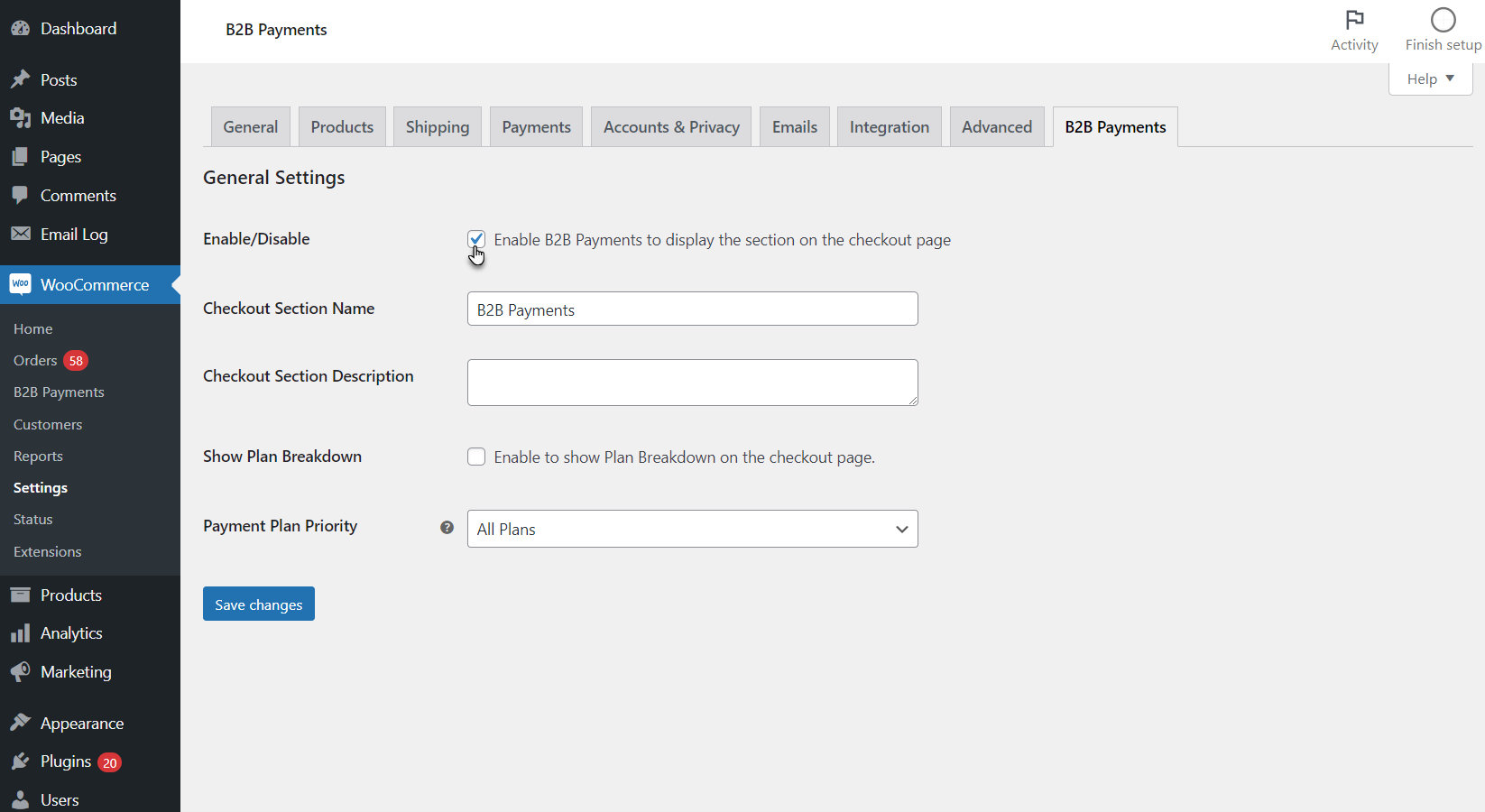Open the Dashboard menu item
This screenshot has width=1485, height=812.
(x=90, y=29)
